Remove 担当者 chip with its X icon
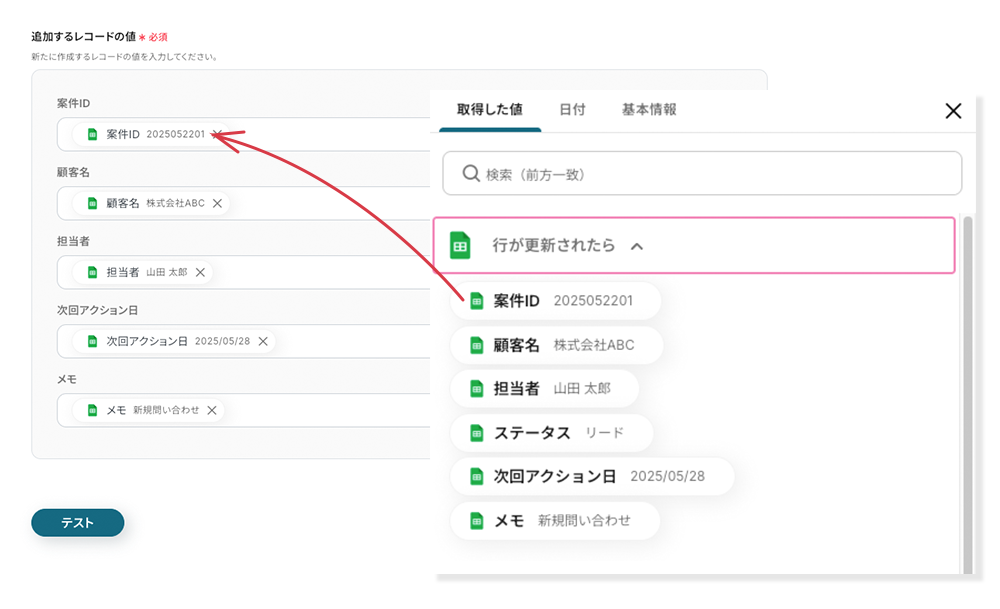Image resolution: width=1000 pixels, height=609 pixels. [200, 272]
